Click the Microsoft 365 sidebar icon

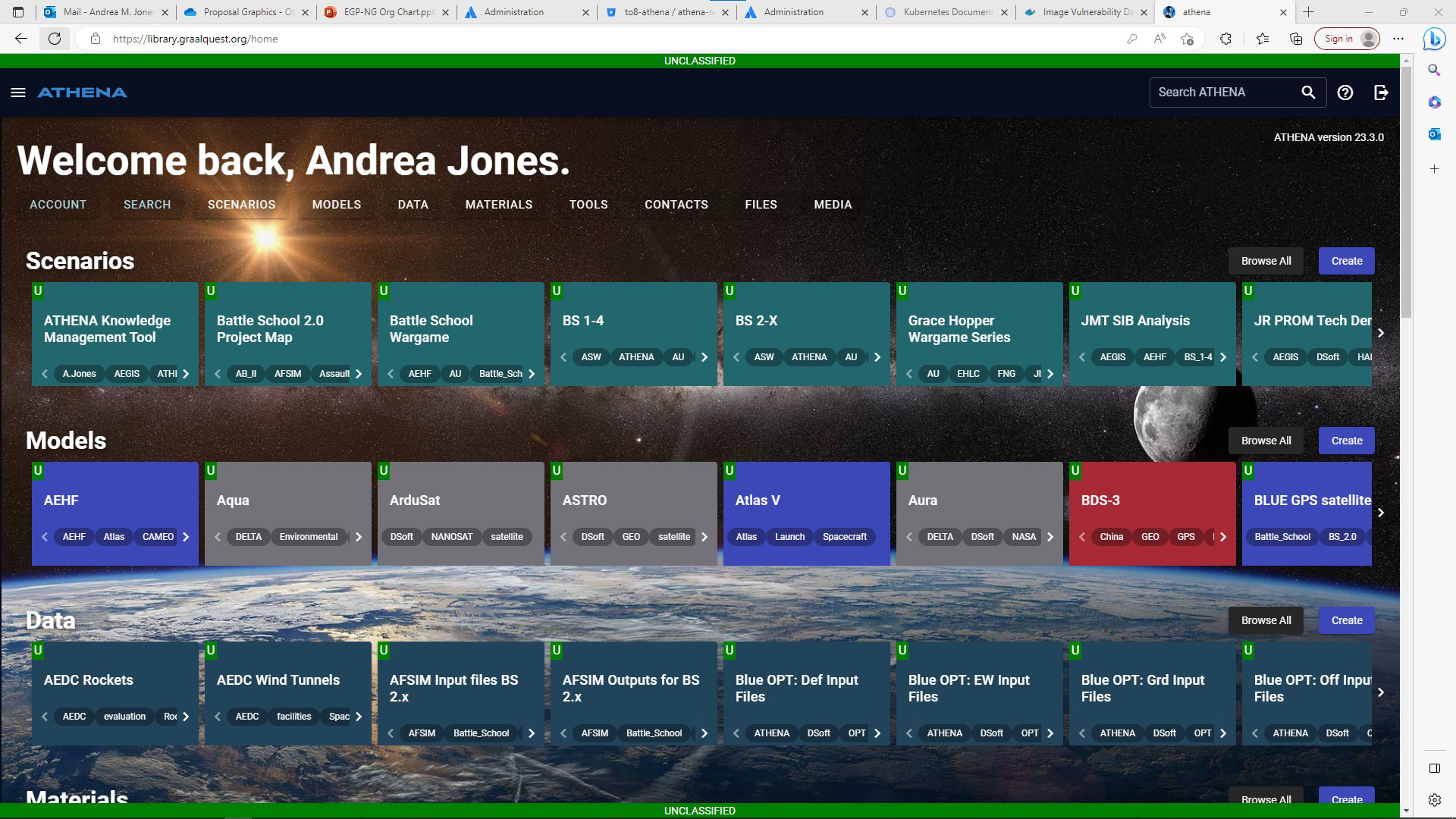tap(1434, 102)
